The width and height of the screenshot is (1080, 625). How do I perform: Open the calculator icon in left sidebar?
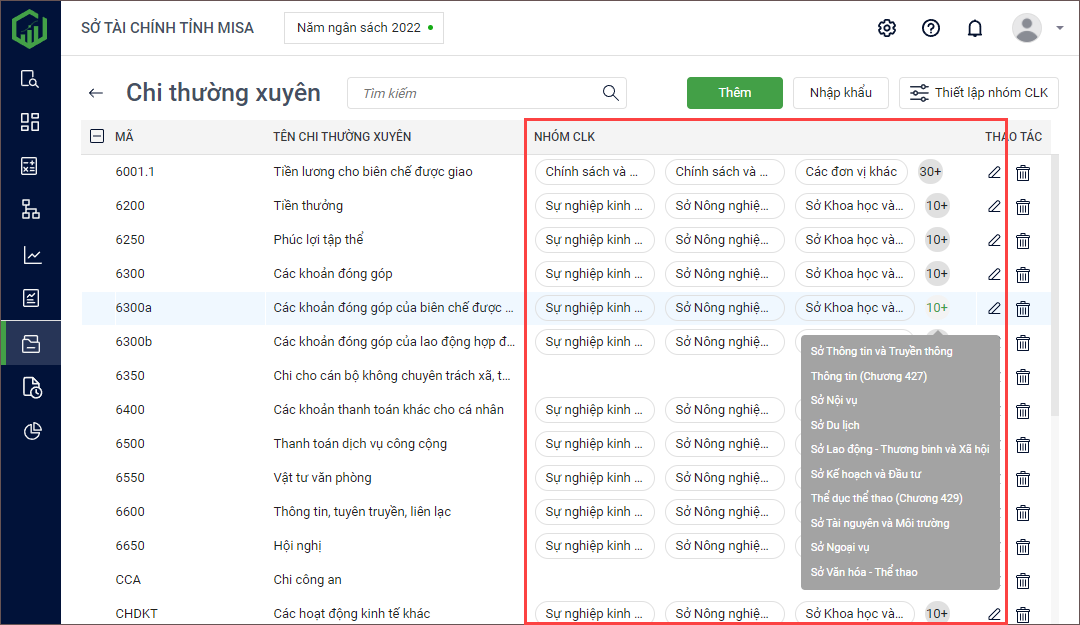30,166
